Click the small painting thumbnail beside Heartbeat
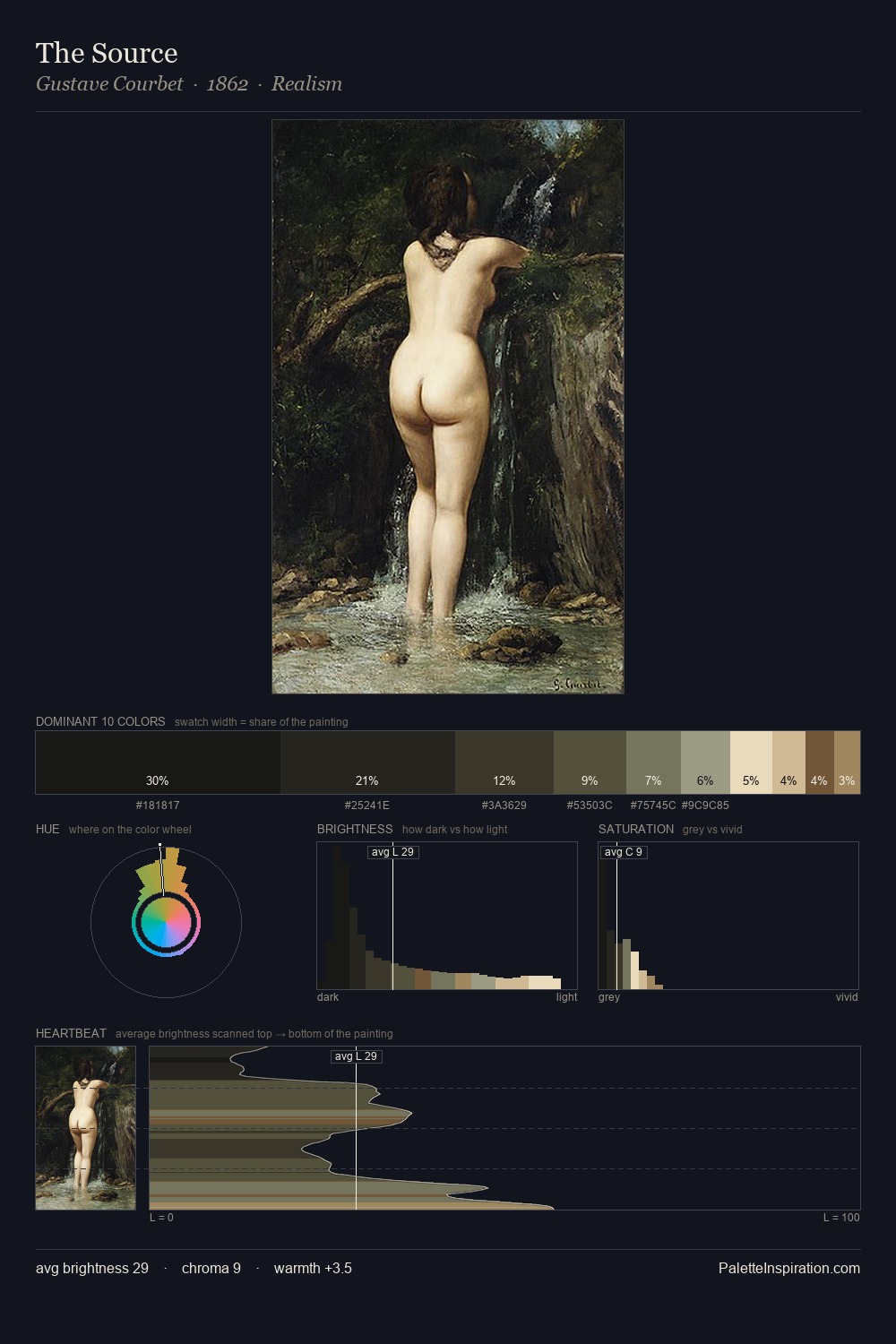 click(x=86, y=1128)
